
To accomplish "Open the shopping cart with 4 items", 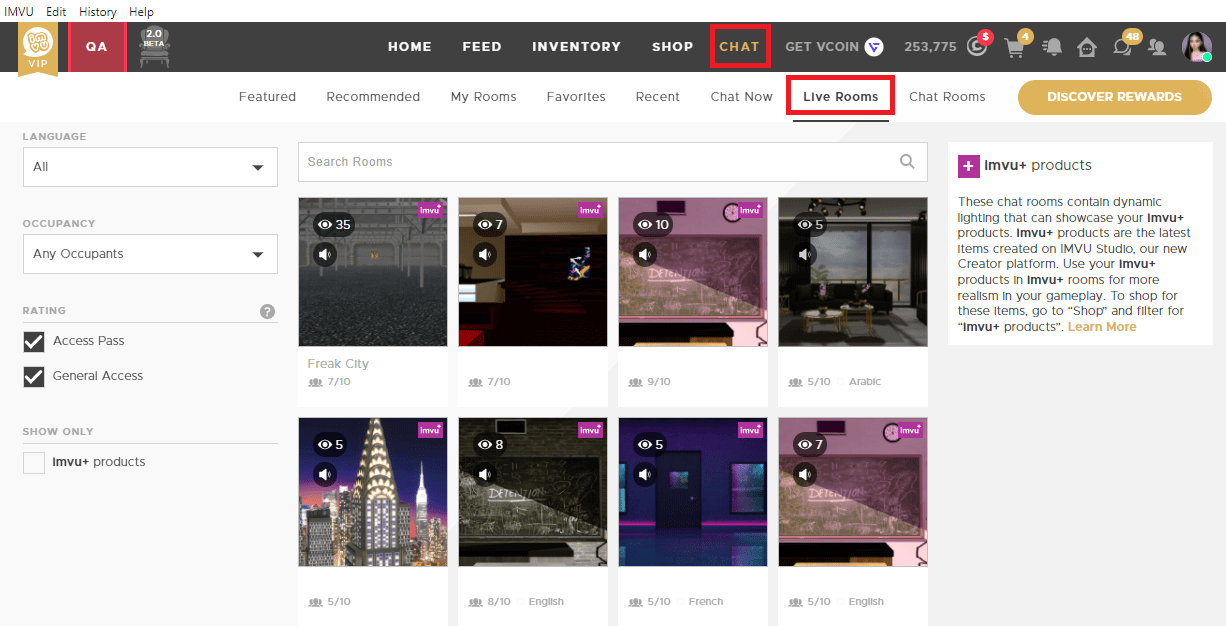I will point(1014,46).
